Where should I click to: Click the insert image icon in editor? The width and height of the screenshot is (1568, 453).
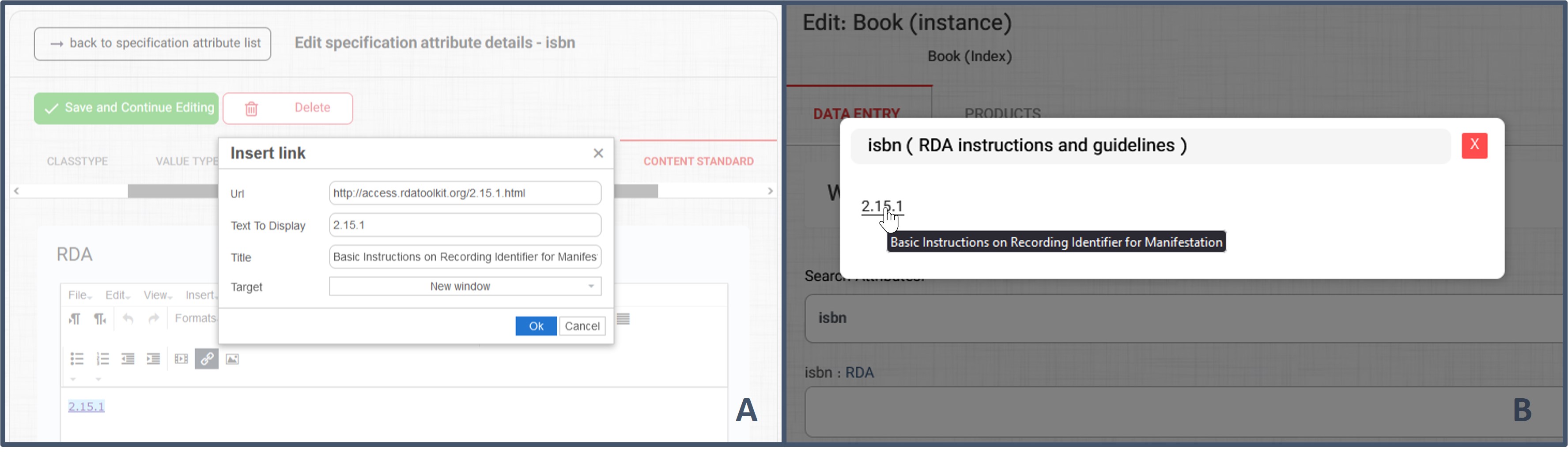pos(233,359)
